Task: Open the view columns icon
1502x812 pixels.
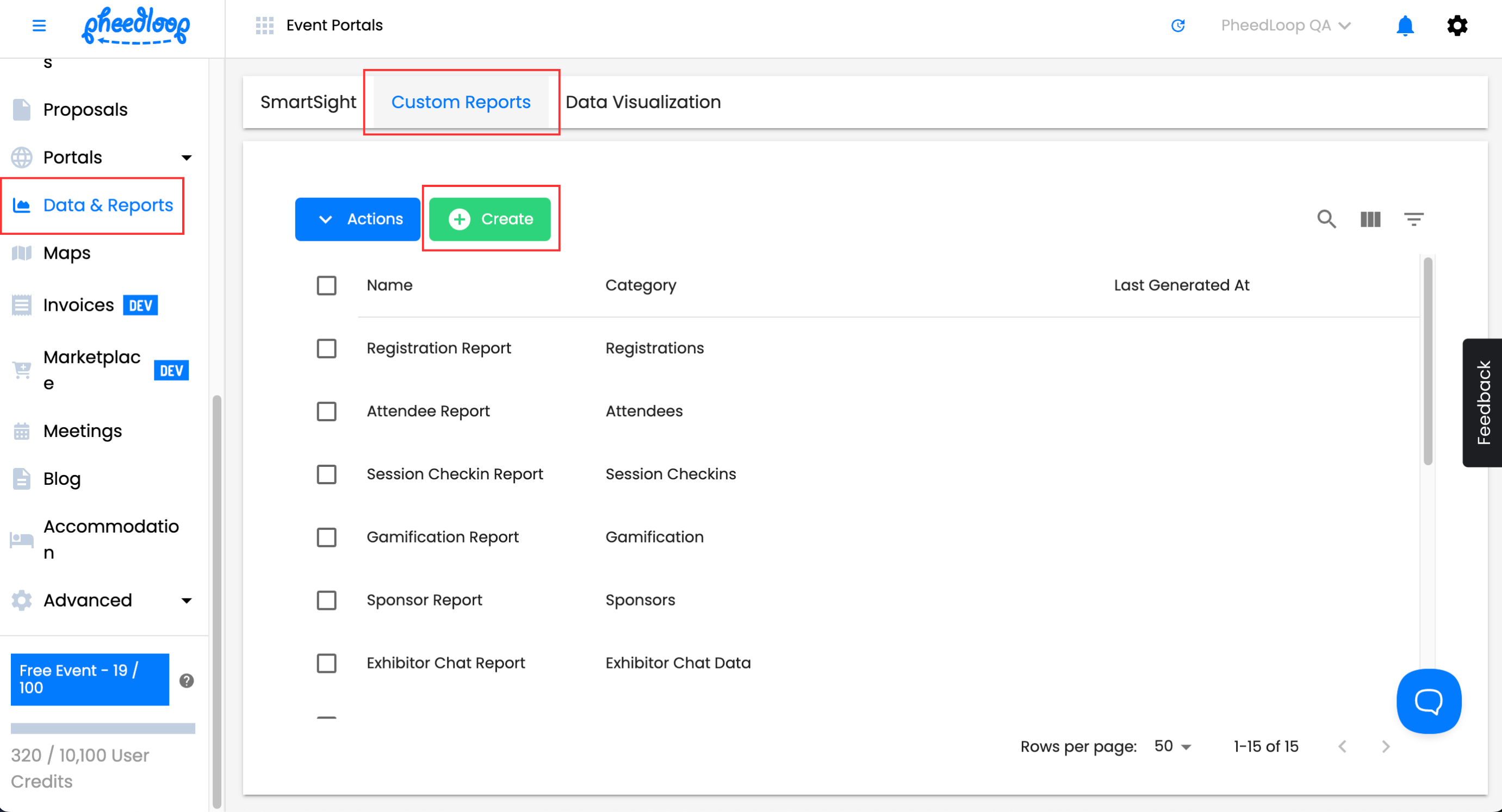Action: (x=1370, y=219)
